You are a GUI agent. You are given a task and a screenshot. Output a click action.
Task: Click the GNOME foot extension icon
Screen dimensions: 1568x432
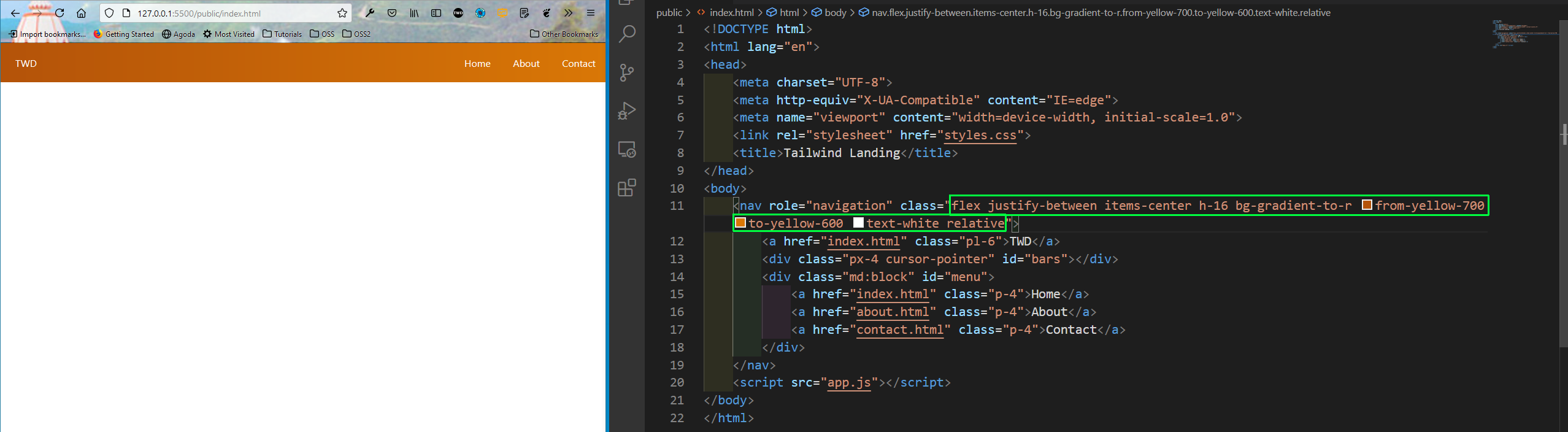[547, 13]
